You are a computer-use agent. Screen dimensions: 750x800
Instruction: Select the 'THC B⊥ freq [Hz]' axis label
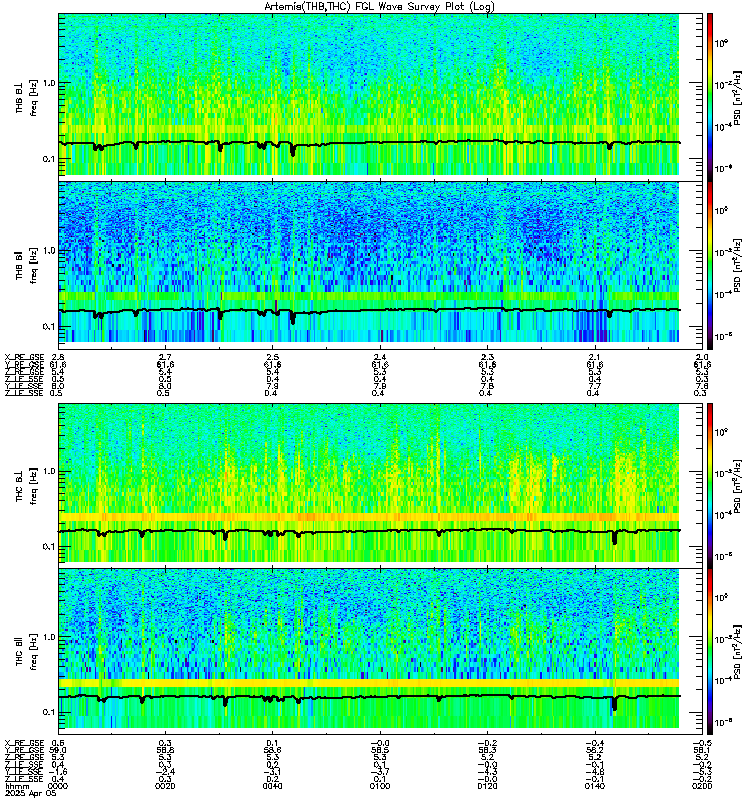click(x=27, y=485)
